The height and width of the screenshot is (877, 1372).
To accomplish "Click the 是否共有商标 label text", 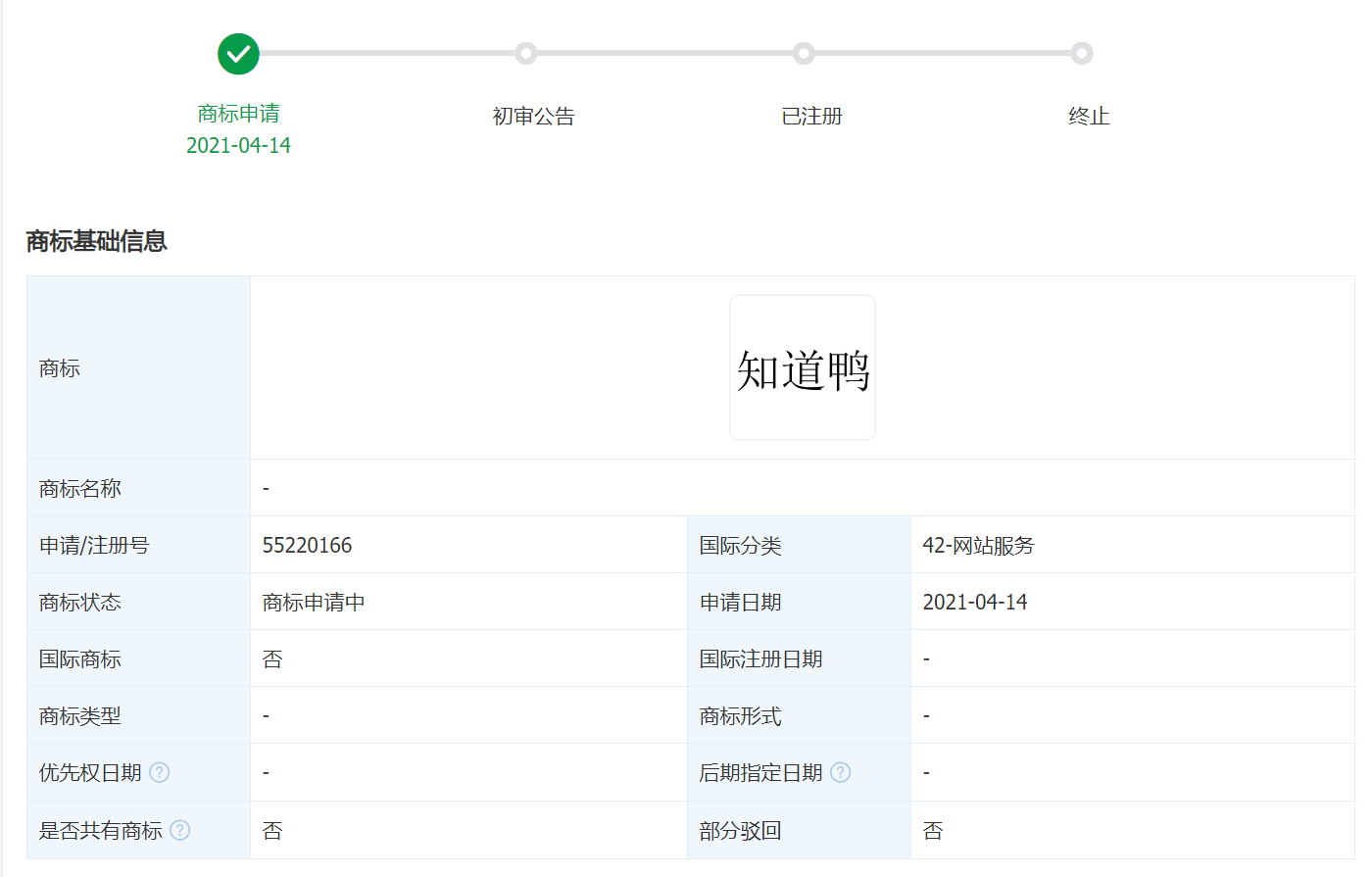I will [x=100, y=830].
